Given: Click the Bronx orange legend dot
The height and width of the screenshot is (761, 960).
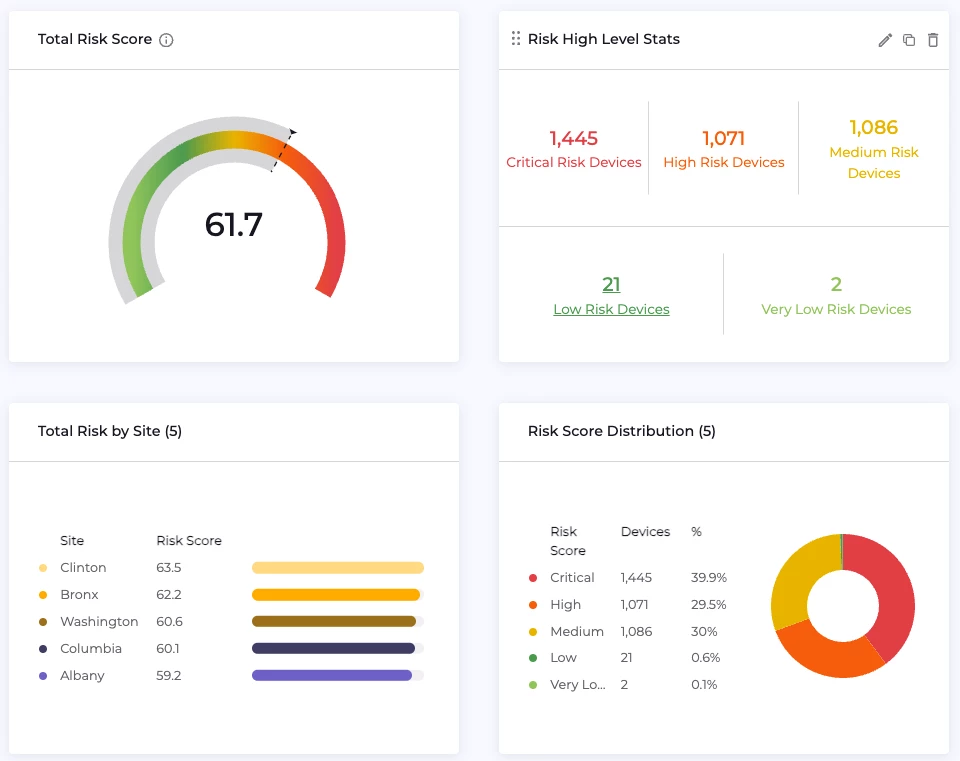Looking at the screenshot, I should [43, 595].
